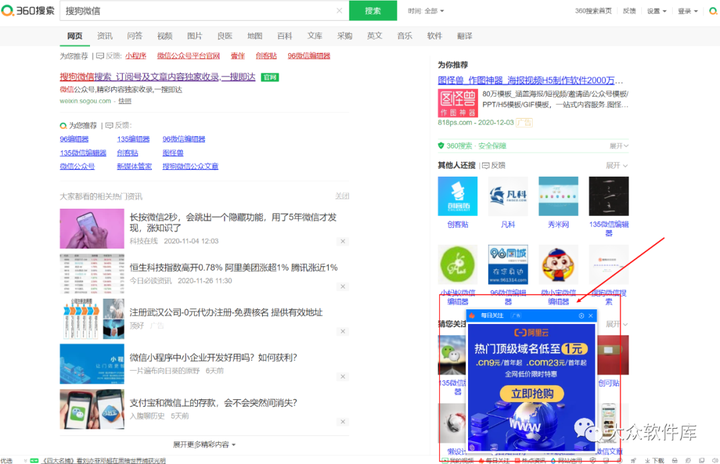Switch to the 英文 tab
720x464 pixels.
[375, 36]
